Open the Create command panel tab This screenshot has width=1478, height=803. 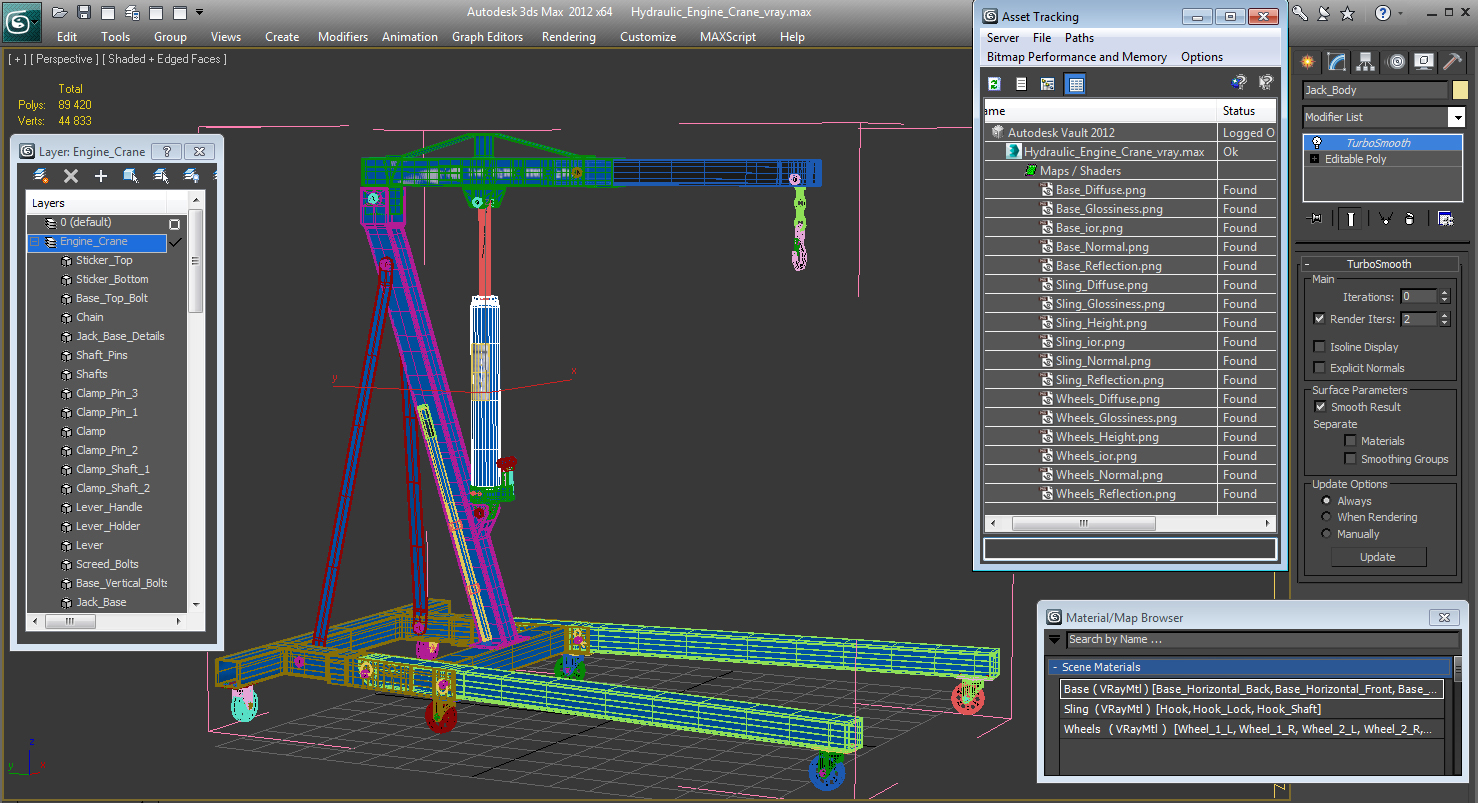1307,62
